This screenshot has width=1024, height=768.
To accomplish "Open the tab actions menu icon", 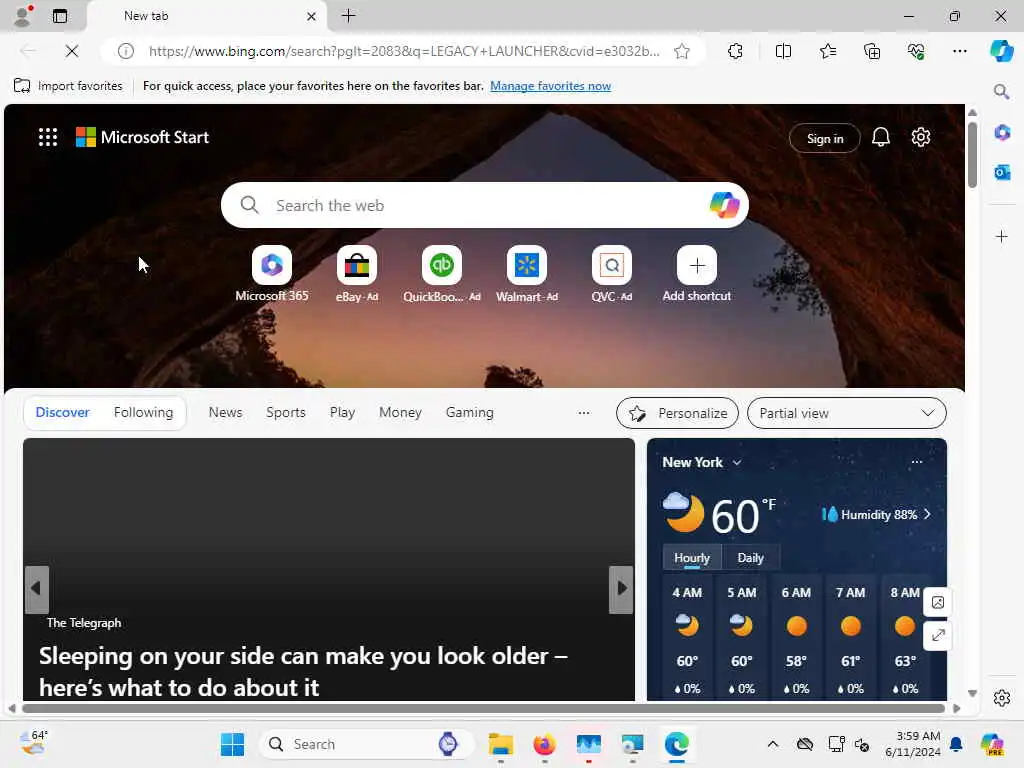I will (x=60, y=16).
